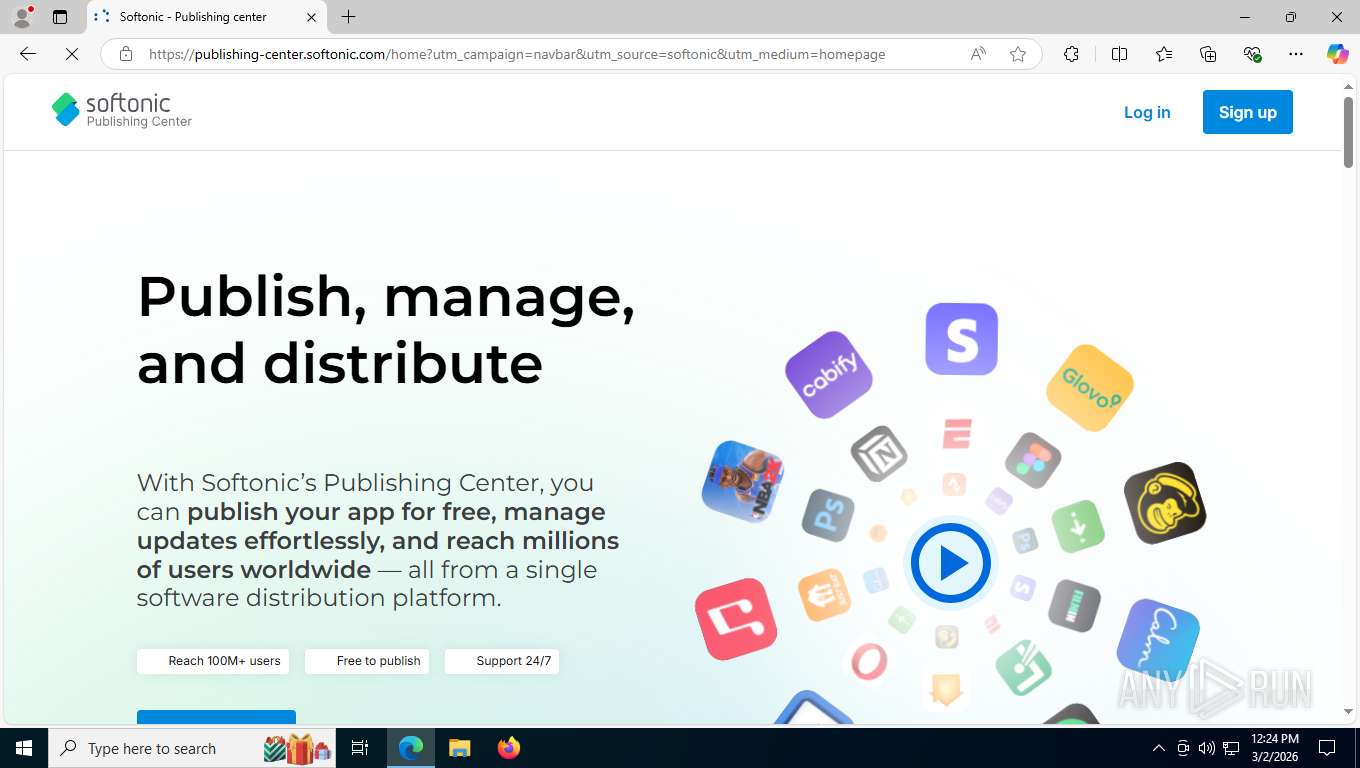This screenshot has width=1360, height=768.
Task: Add this page to favorites star
Action: pos(1018,54)
